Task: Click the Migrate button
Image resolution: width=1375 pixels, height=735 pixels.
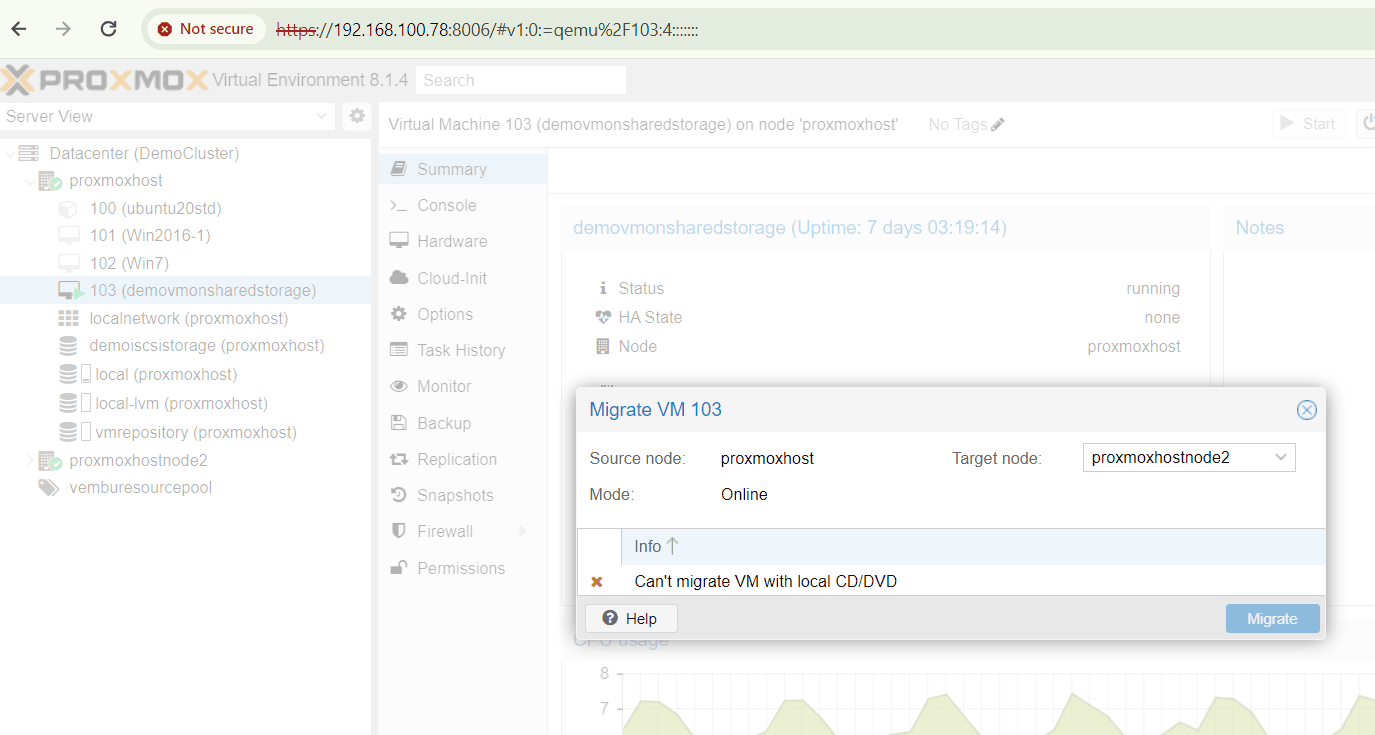Action: click(x=1272, y=619)
